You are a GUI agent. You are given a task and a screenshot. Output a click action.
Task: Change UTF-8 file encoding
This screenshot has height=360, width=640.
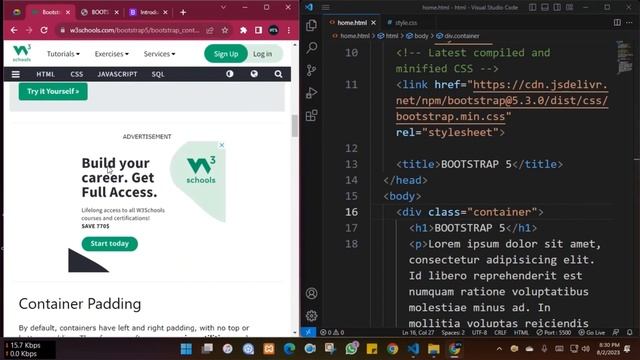tap(479, 332)
